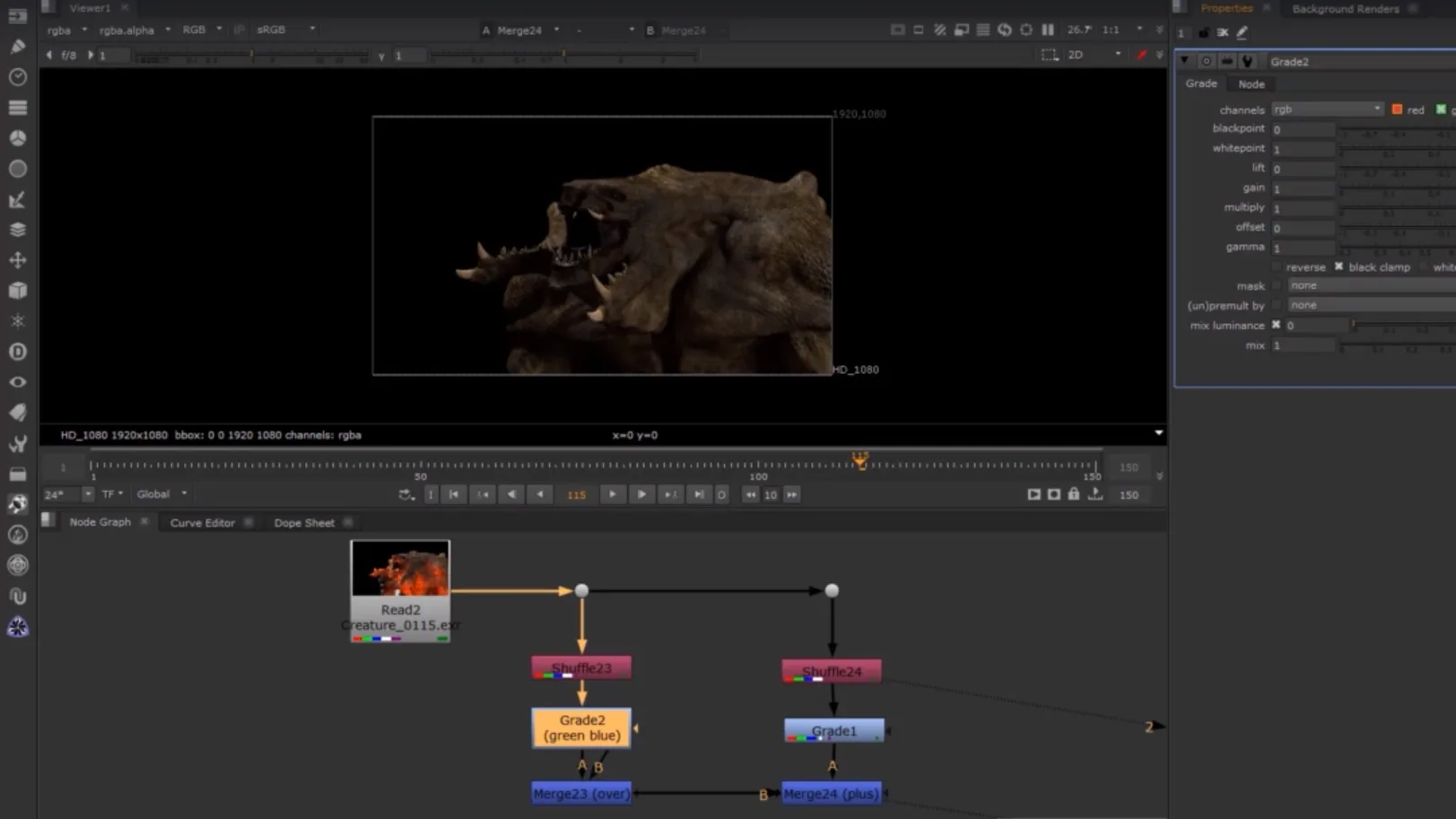This screenshot has height=819, width=1456.
Task: Click the Keyer node icon in left toolbar
Action: click(17, 199)
